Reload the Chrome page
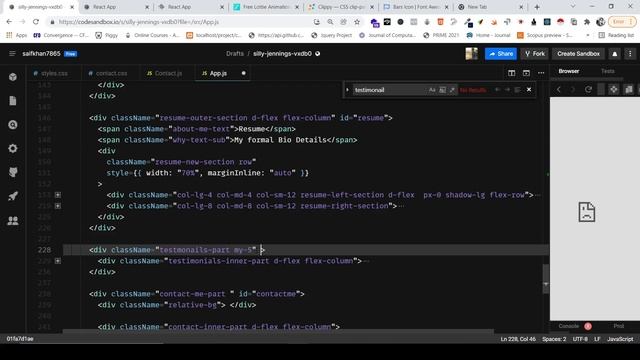 coord(36,22)
